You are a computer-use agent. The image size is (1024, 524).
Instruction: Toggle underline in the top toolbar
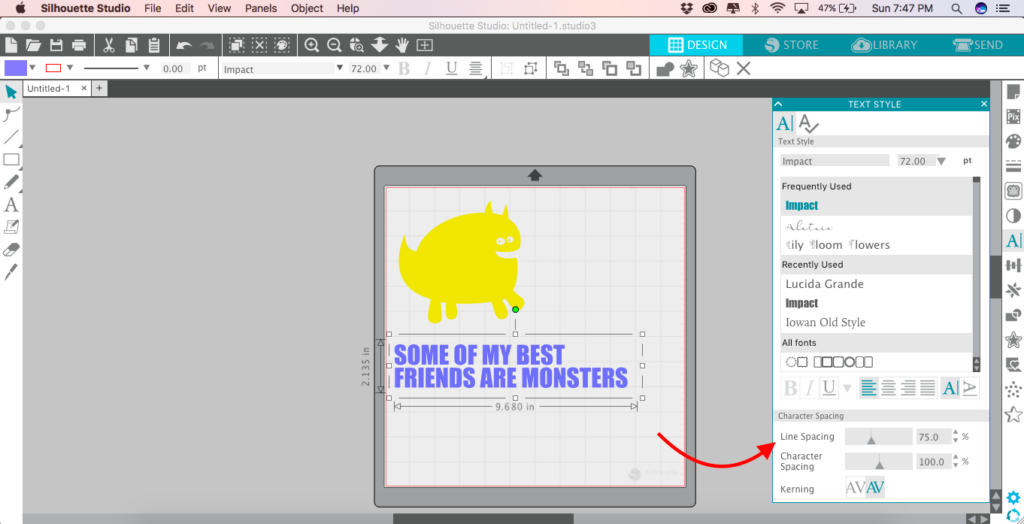coord(451,69)
